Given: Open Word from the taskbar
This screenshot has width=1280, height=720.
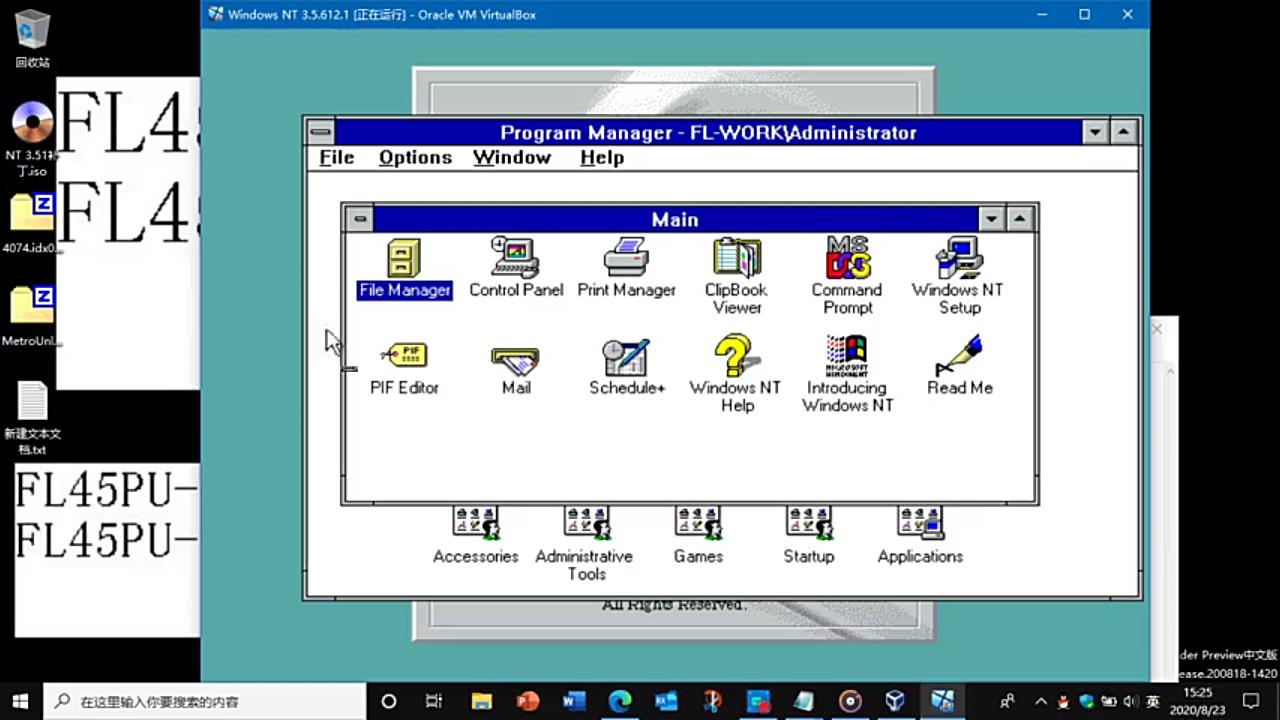Looking at the screenshot, I should pyautogui.click(x=574, y=701).
